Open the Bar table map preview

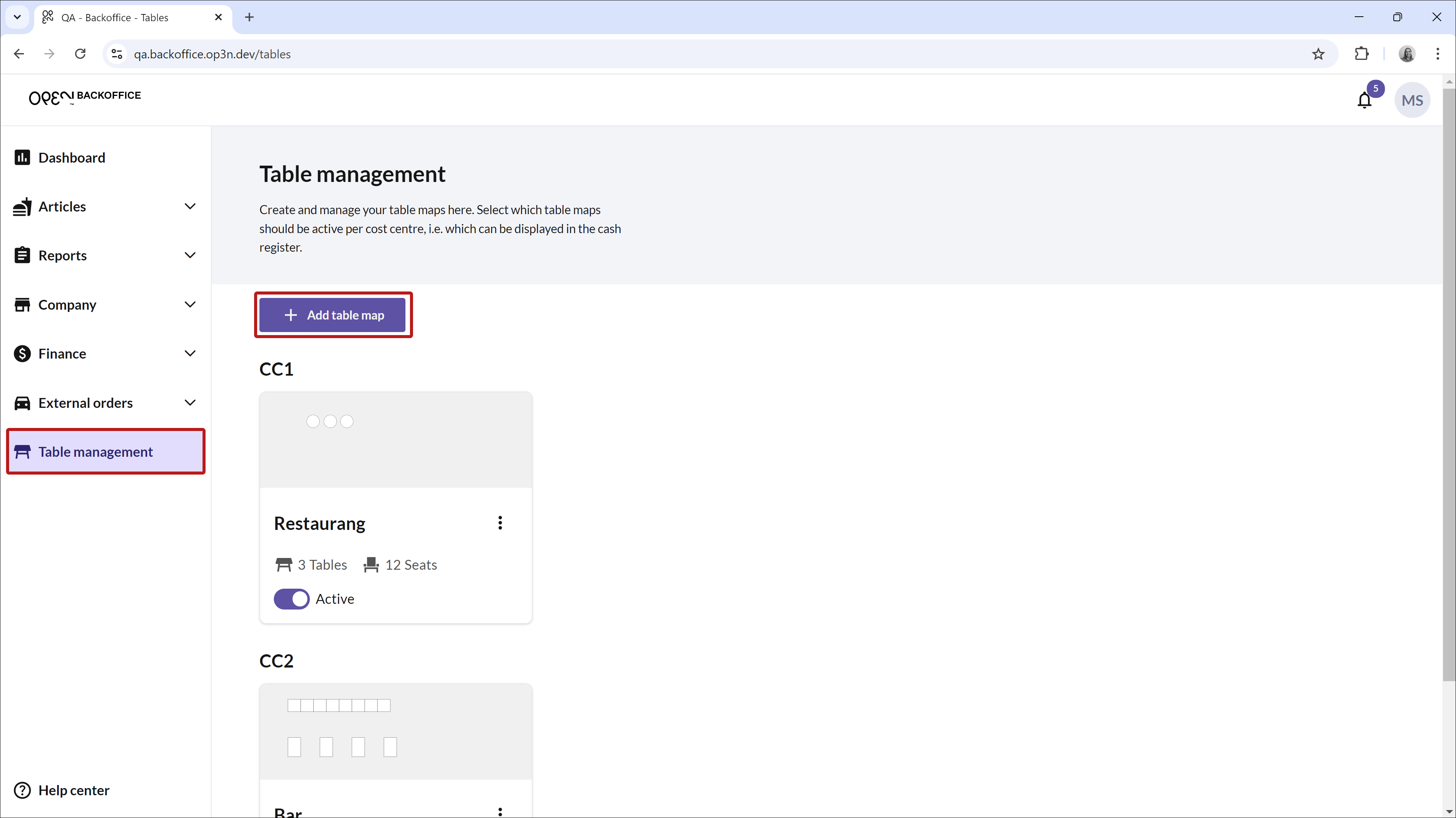pos(396,732)
